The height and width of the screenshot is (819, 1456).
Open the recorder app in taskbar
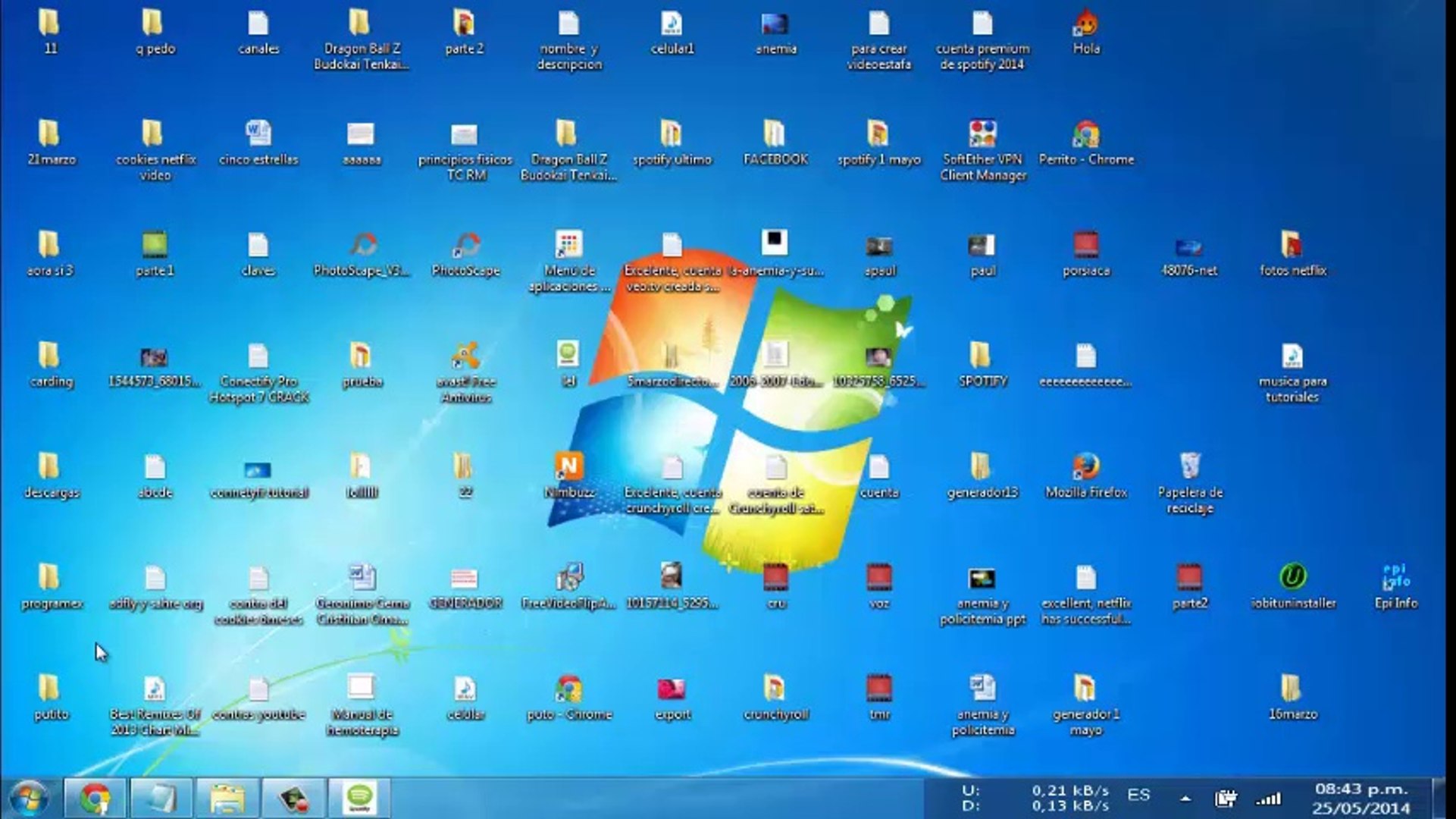click(293, 798)
